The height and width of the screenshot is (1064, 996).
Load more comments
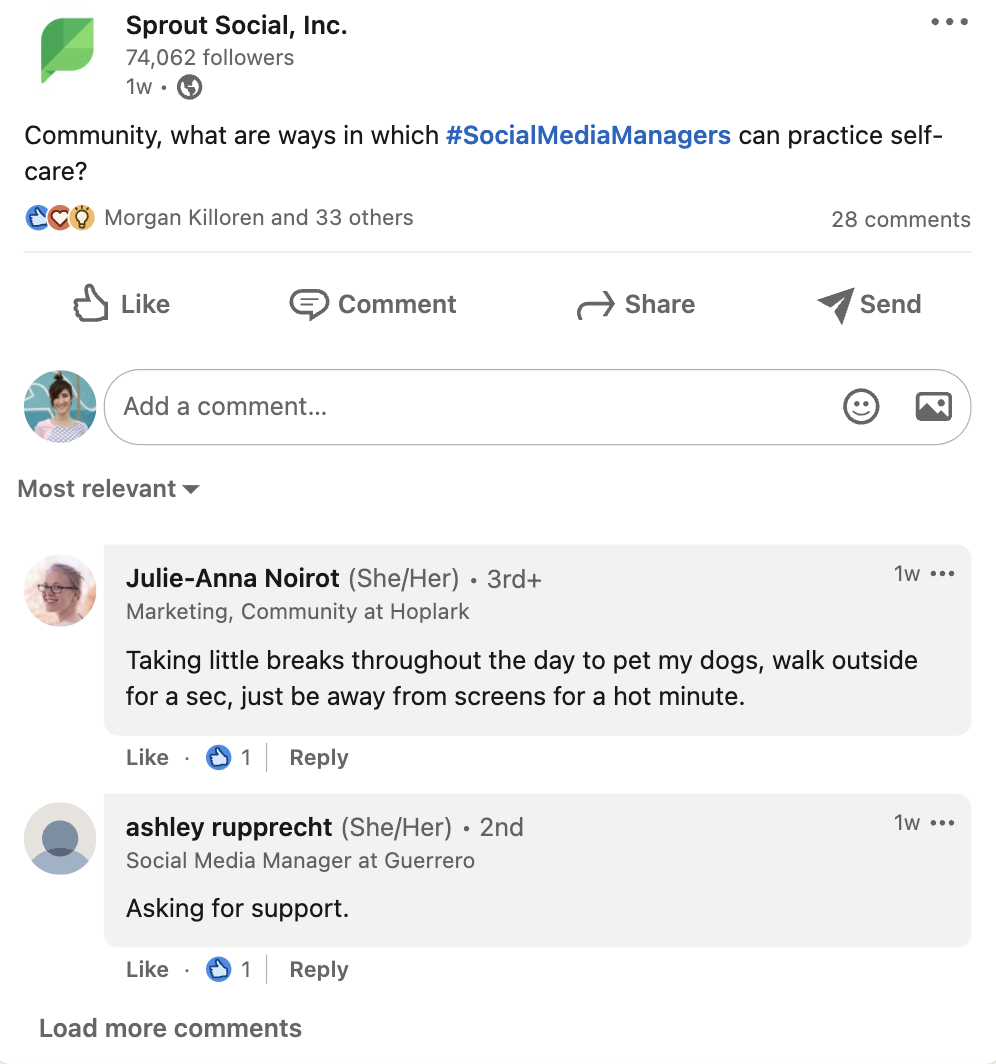170,1028
